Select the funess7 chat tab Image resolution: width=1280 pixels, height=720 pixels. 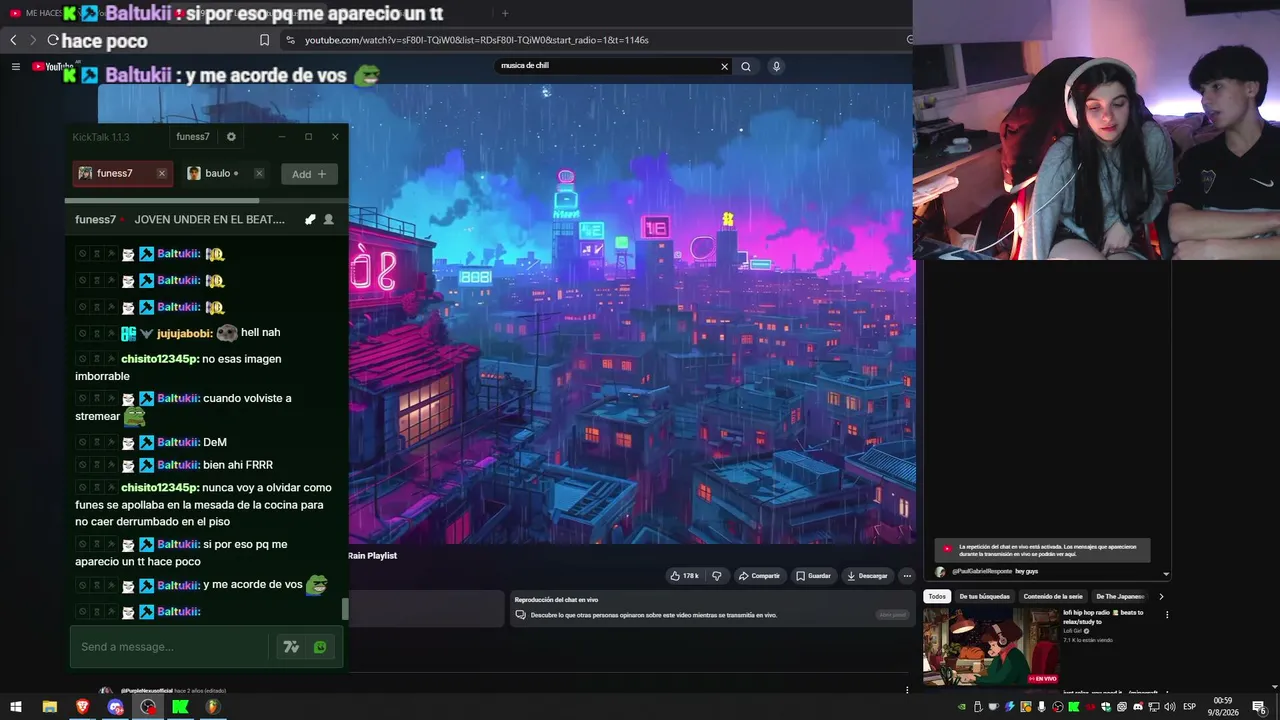(123, 173)
